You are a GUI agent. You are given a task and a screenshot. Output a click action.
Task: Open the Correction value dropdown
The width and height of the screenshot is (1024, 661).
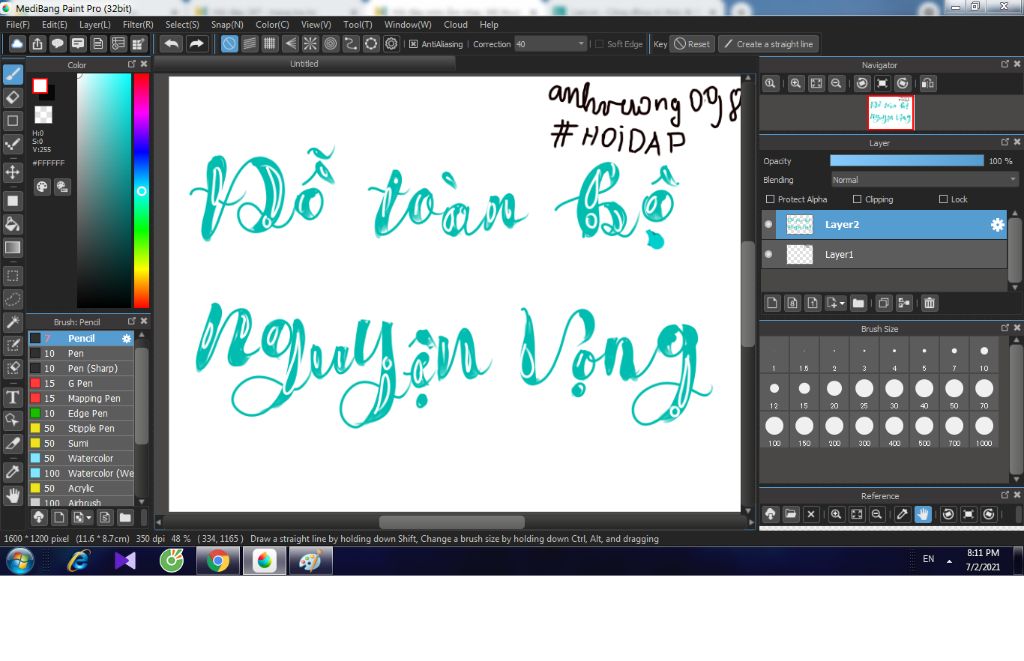(x=581, y=44)
